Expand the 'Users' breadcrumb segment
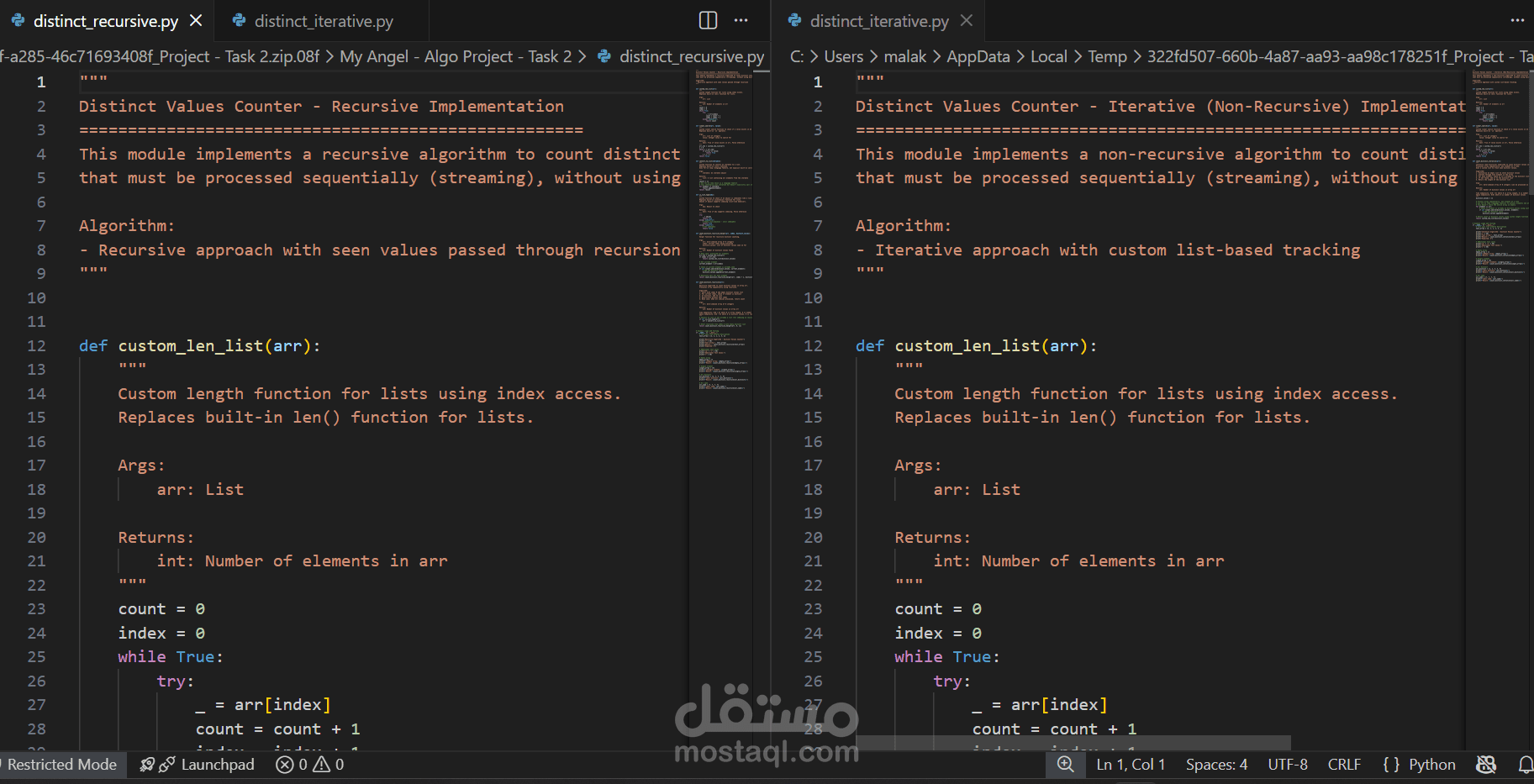The width and height of the screenshot is (1534, 784). click(844, 56)
